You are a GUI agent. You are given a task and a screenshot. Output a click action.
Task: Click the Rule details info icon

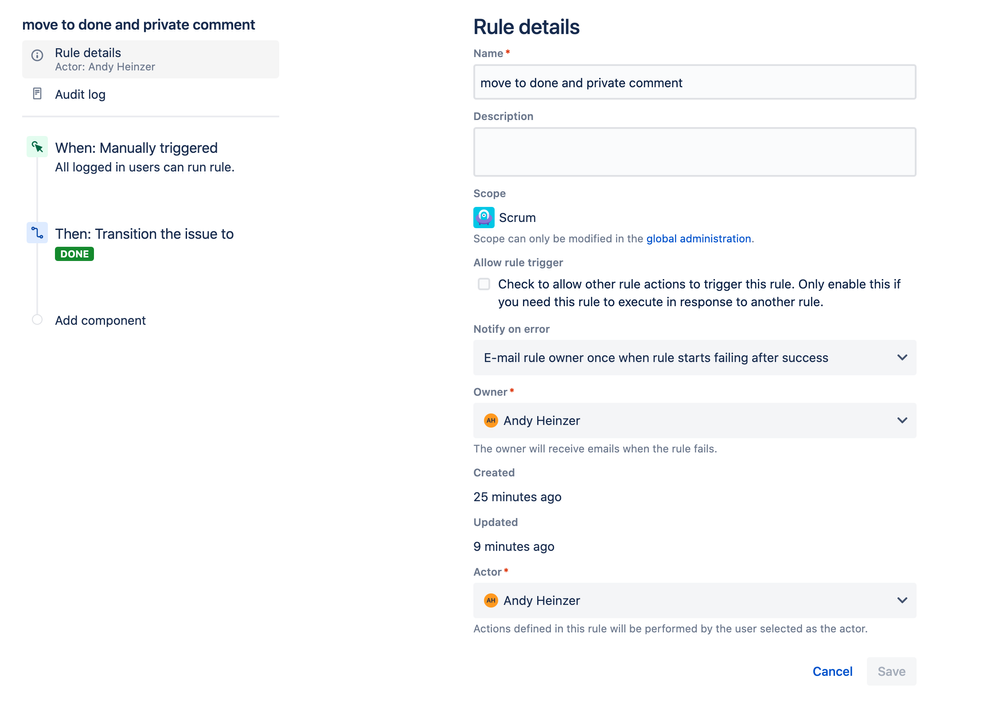point(38,55)
